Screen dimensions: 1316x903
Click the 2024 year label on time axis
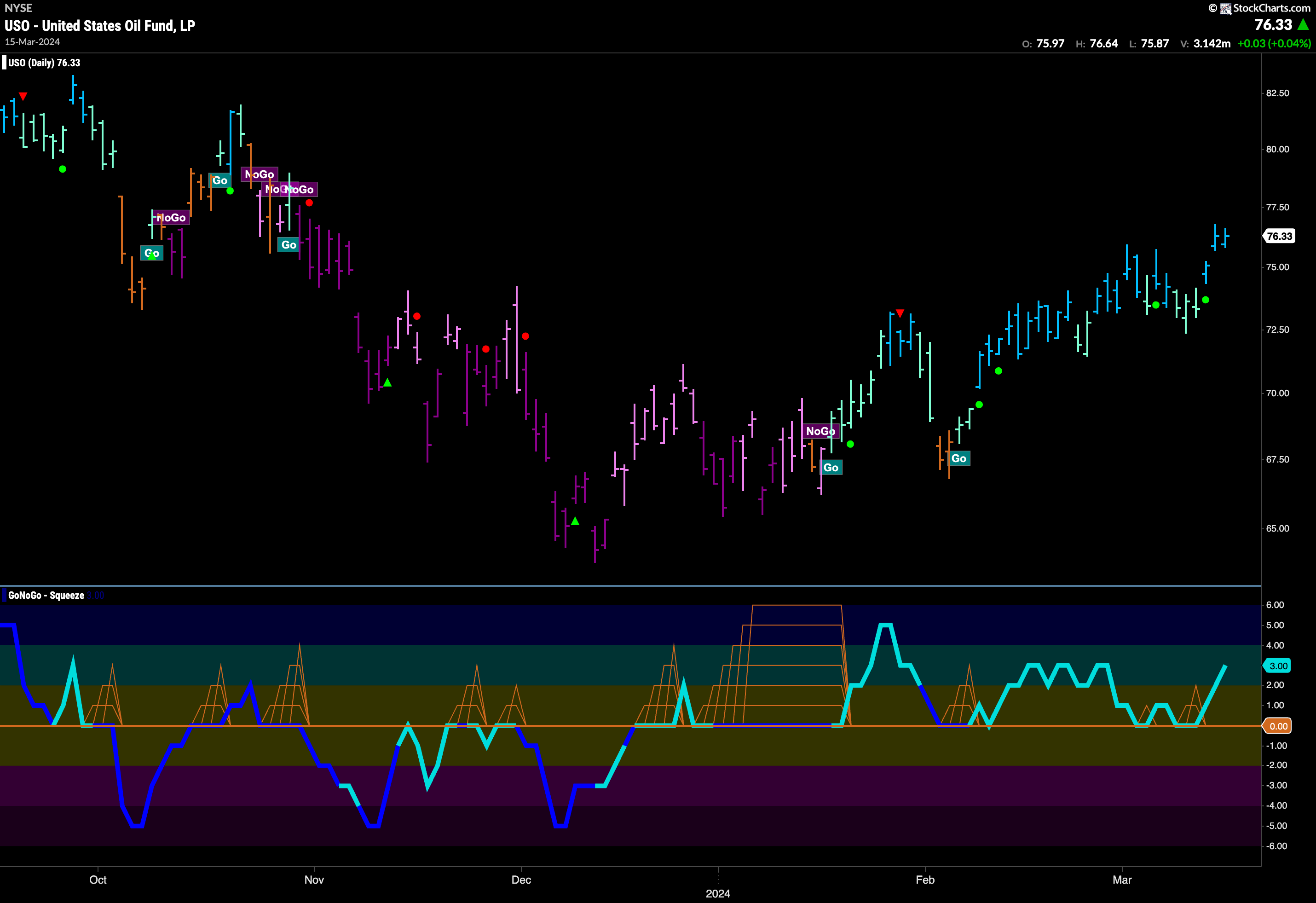(718, 893)
